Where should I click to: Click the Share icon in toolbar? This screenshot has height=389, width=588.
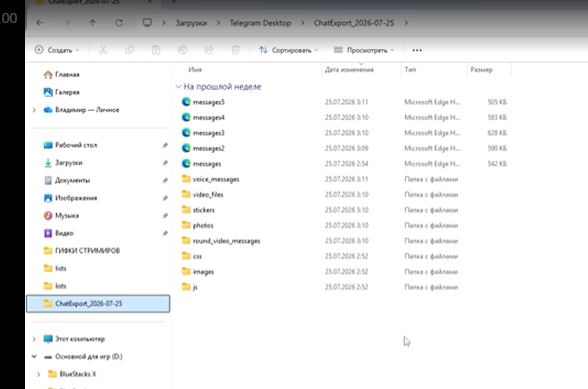click(209, 50)
